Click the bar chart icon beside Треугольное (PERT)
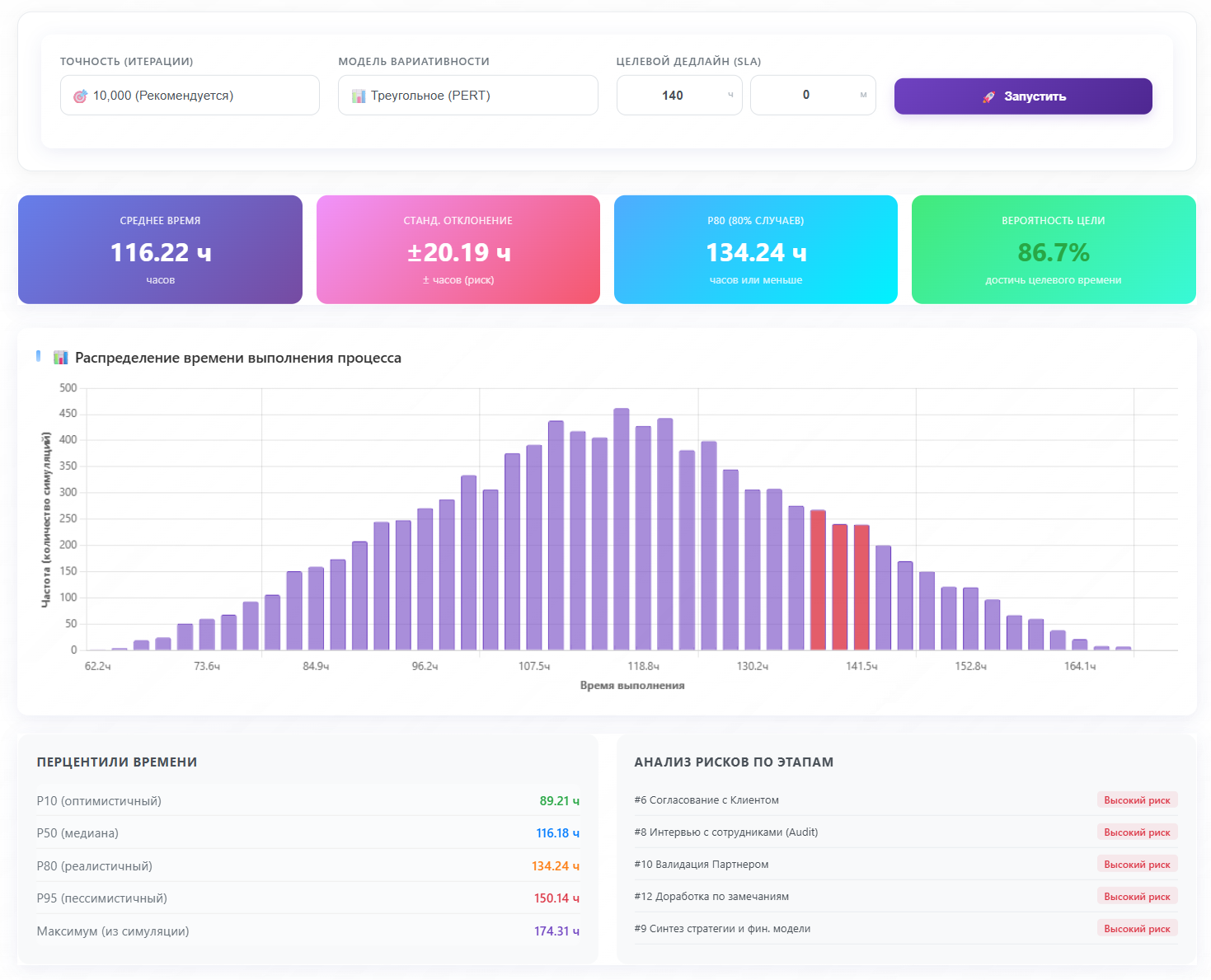The image size is (1211, 980). tap(358, 95)
